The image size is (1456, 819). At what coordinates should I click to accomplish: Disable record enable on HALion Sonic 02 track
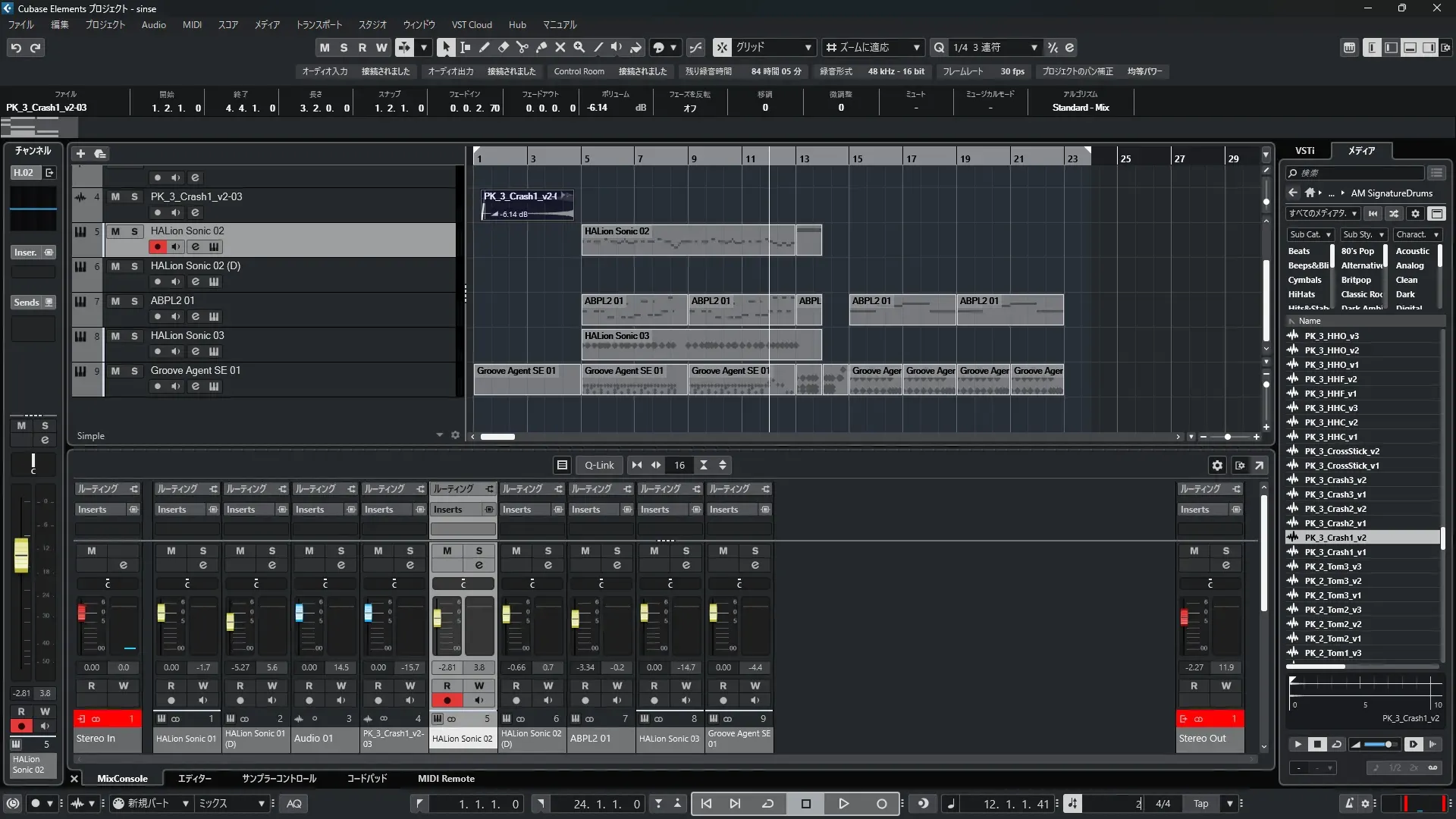pos(157,247)
